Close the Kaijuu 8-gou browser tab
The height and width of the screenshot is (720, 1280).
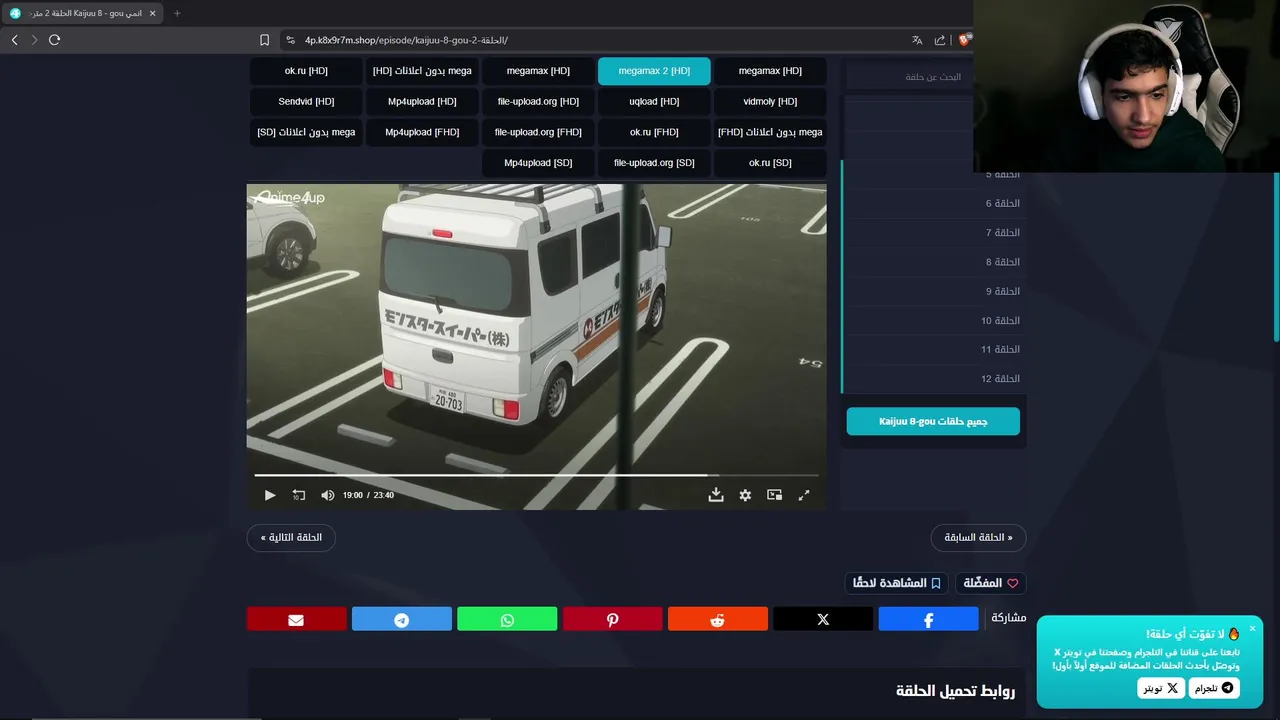click(152, 13)
